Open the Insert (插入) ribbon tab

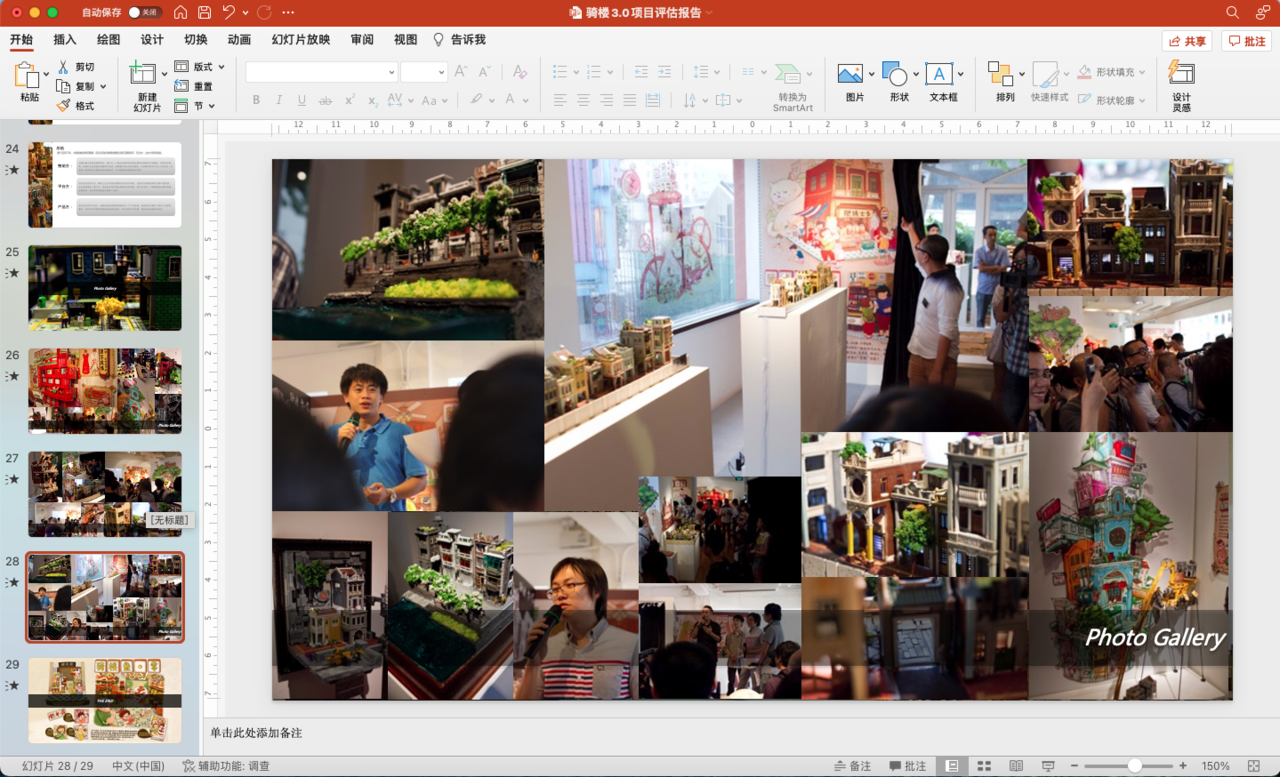(65, 40)
